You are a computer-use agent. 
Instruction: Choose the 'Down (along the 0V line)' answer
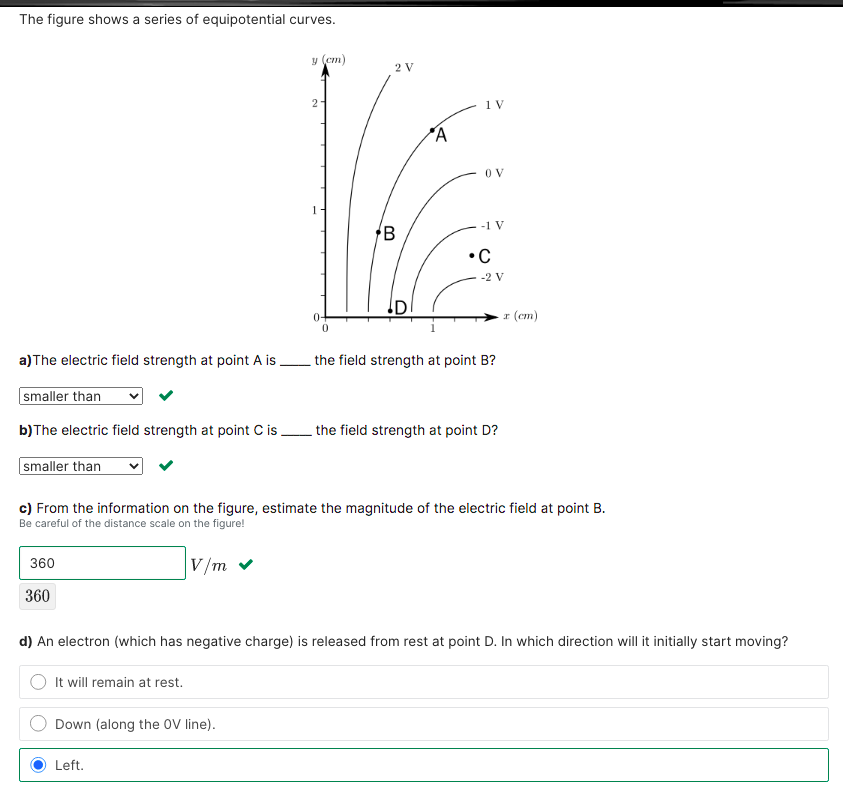coord(37,723)
